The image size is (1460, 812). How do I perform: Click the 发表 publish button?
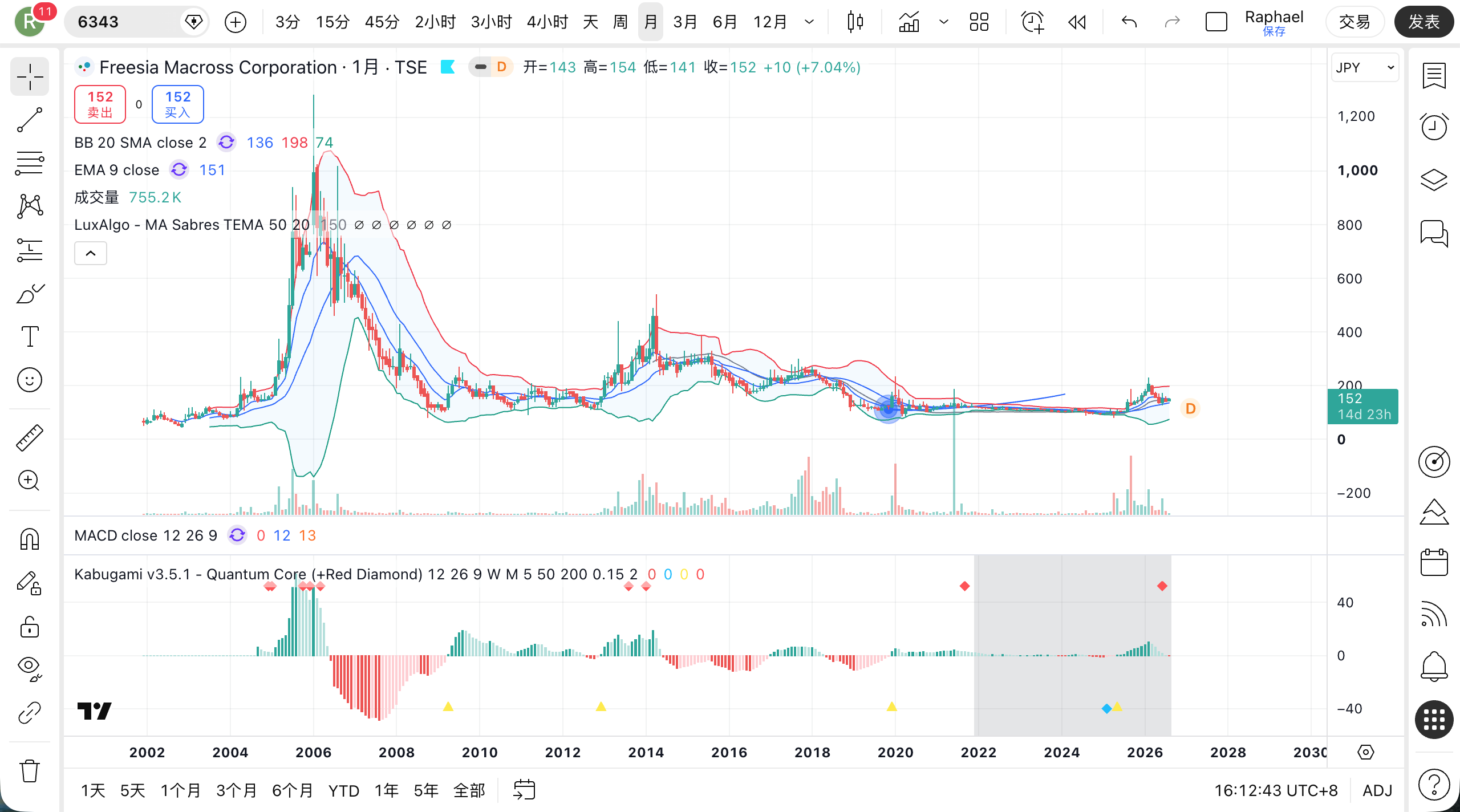pyautogui.click(x=1424, y=22)
